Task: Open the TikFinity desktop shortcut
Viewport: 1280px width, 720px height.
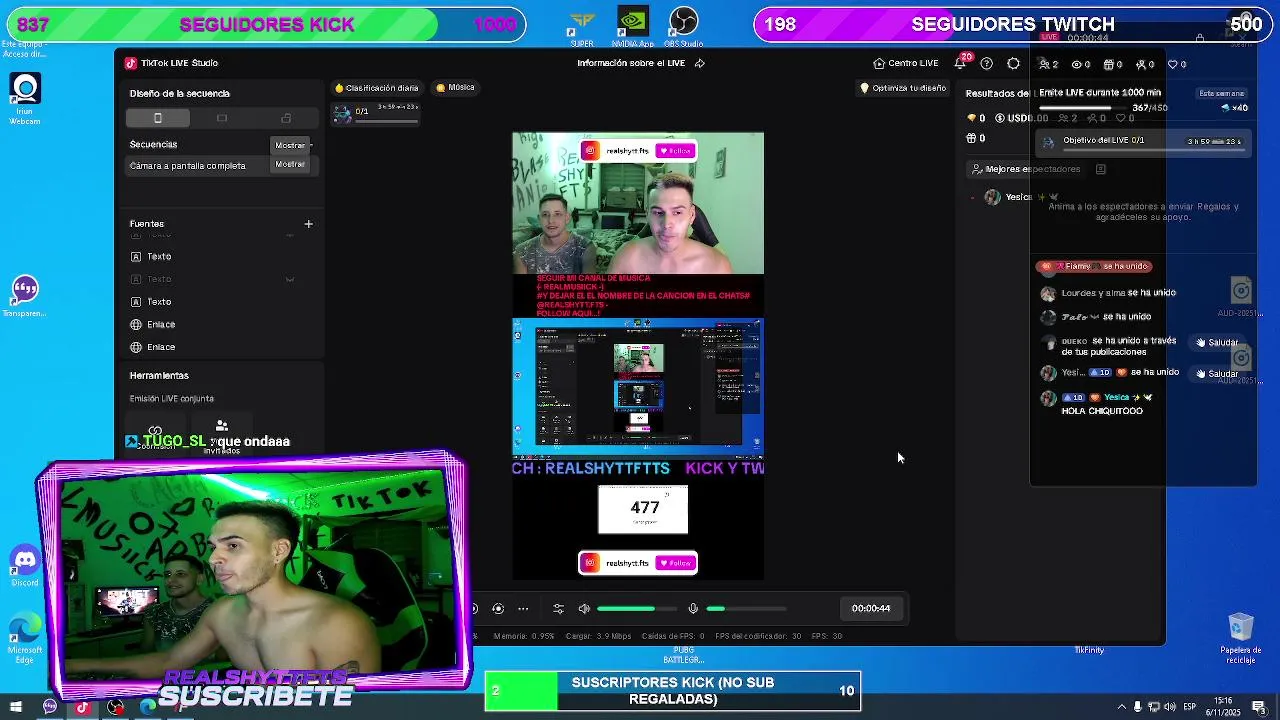Action: tap(1089, 650)
